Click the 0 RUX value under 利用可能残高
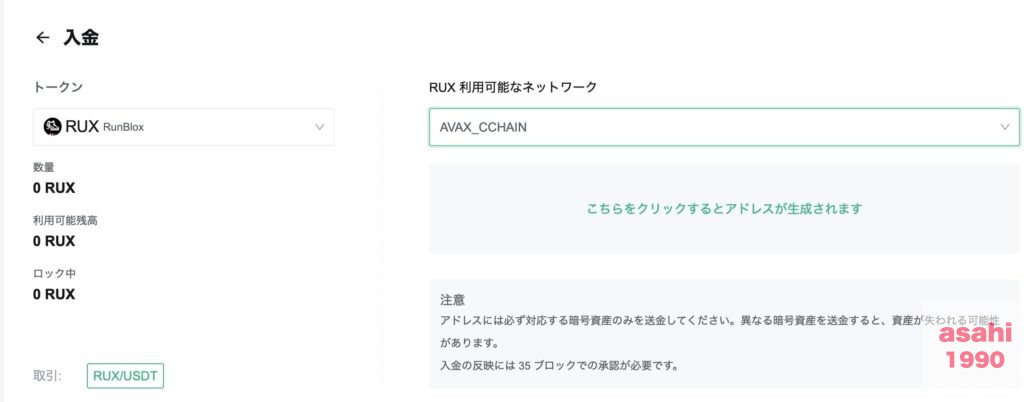Screen dimensions: 1024x402 pyautogui.click(x=54, y=241)
